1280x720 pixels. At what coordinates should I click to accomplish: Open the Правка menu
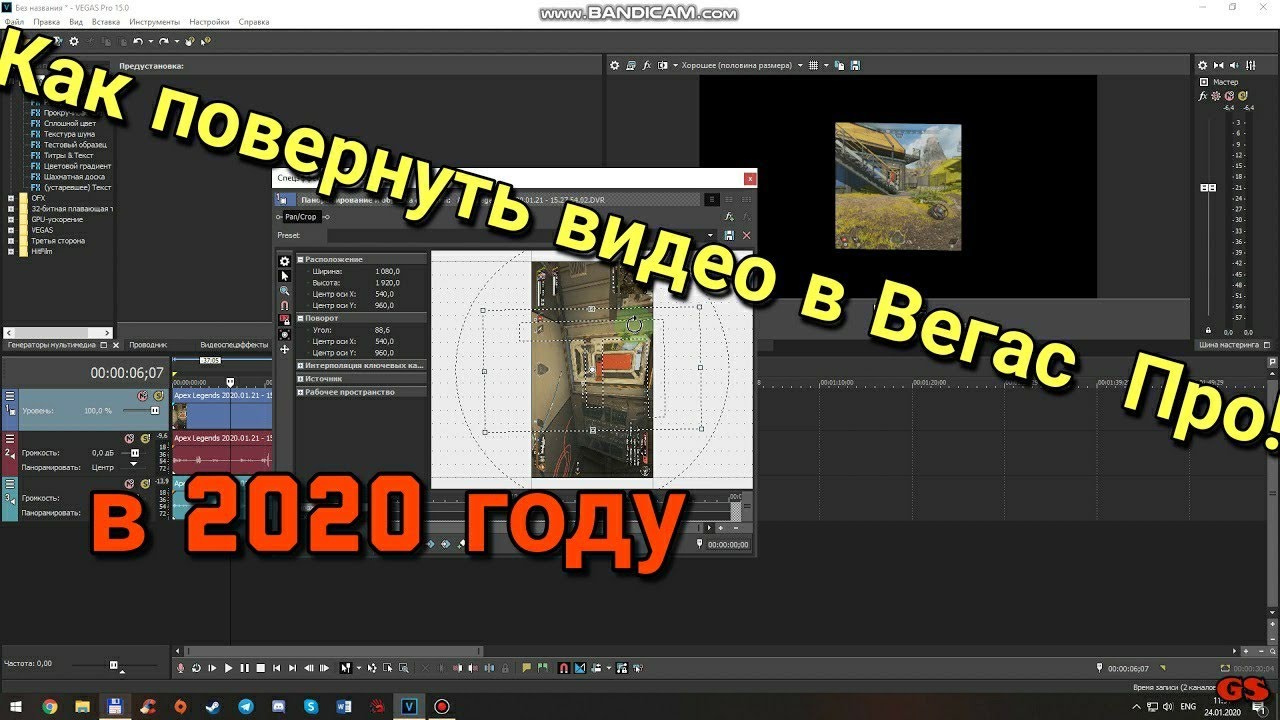[x=46, y=21]
